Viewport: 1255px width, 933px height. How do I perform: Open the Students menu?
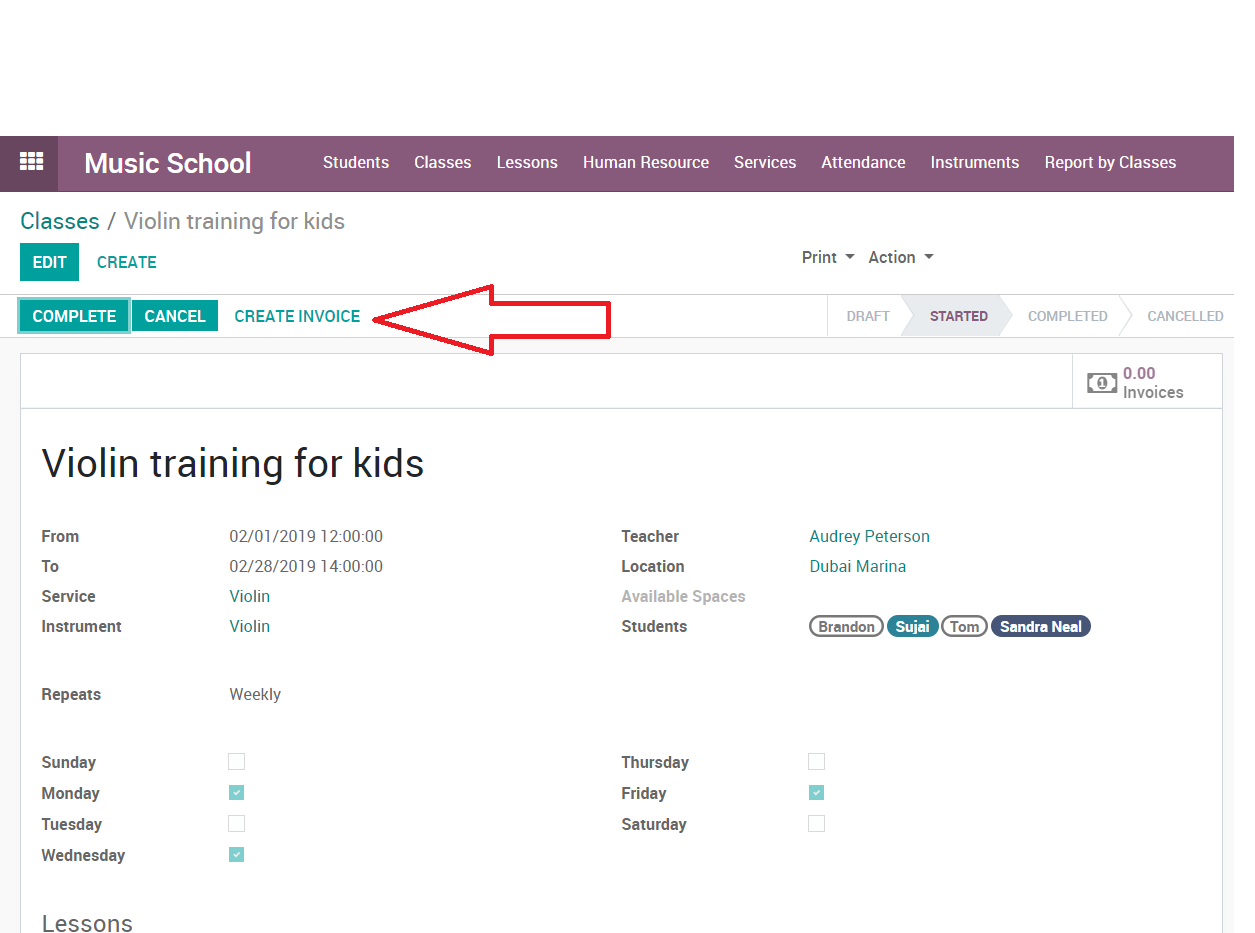355,162
